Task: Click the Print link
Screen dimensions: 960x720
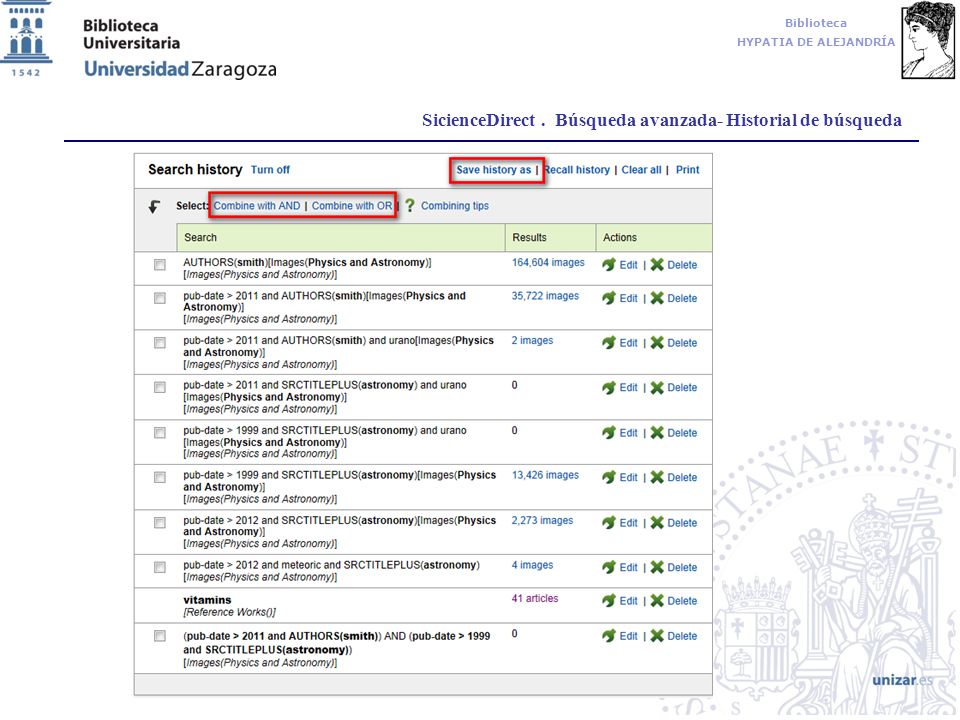Action: (x=688, y=170)
